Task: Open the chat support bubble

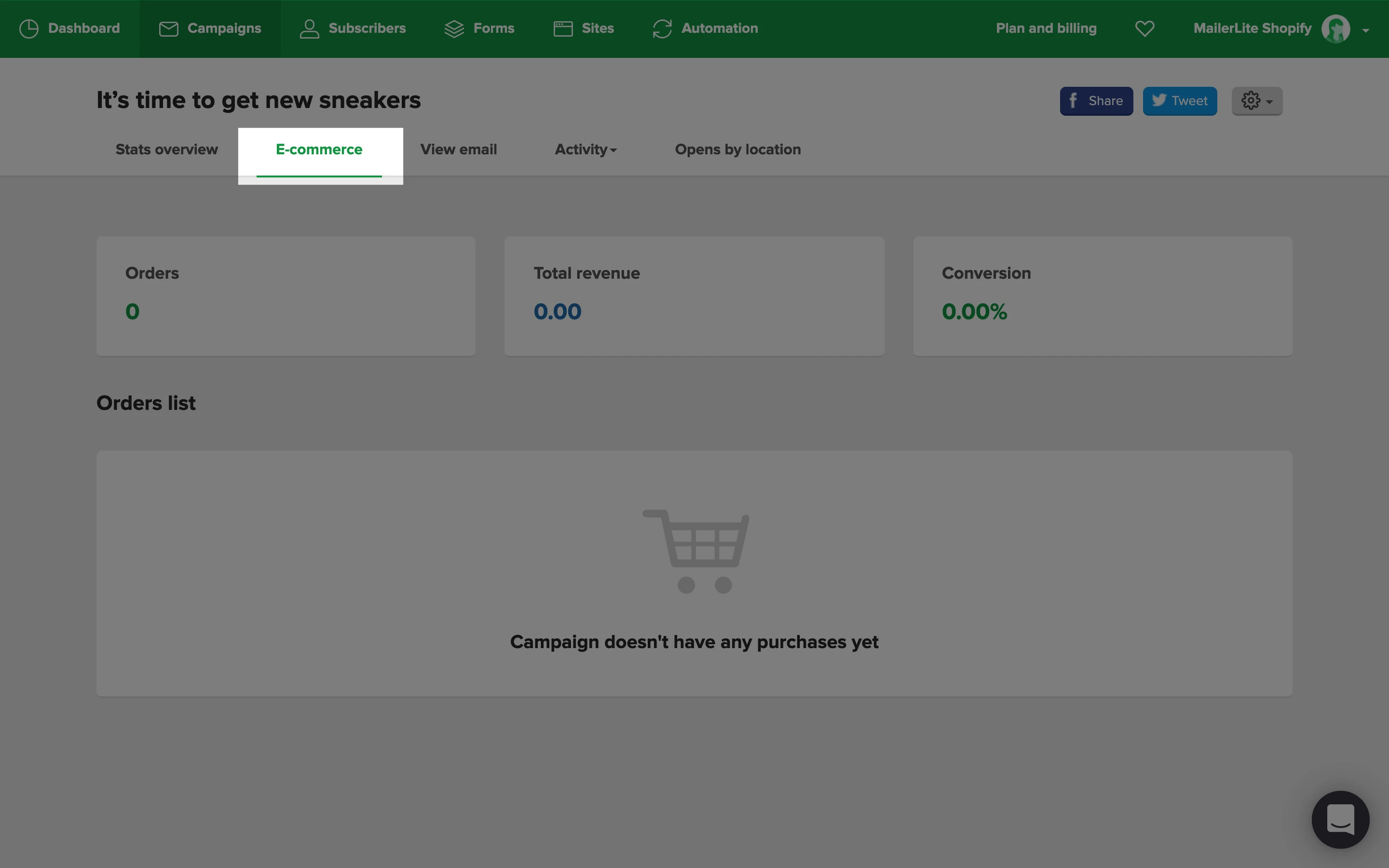Action: coord(1340,819)
